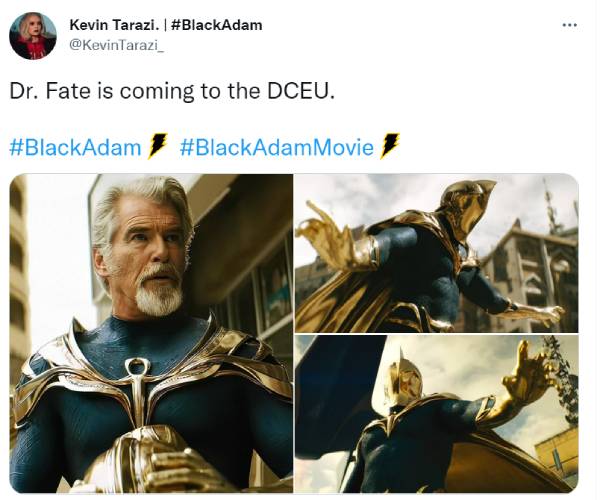Screen dimensions: 600x500
Task: Open the @KevinTarazi_ handle link
Action: pyautogui.click(x=116, y=45)
